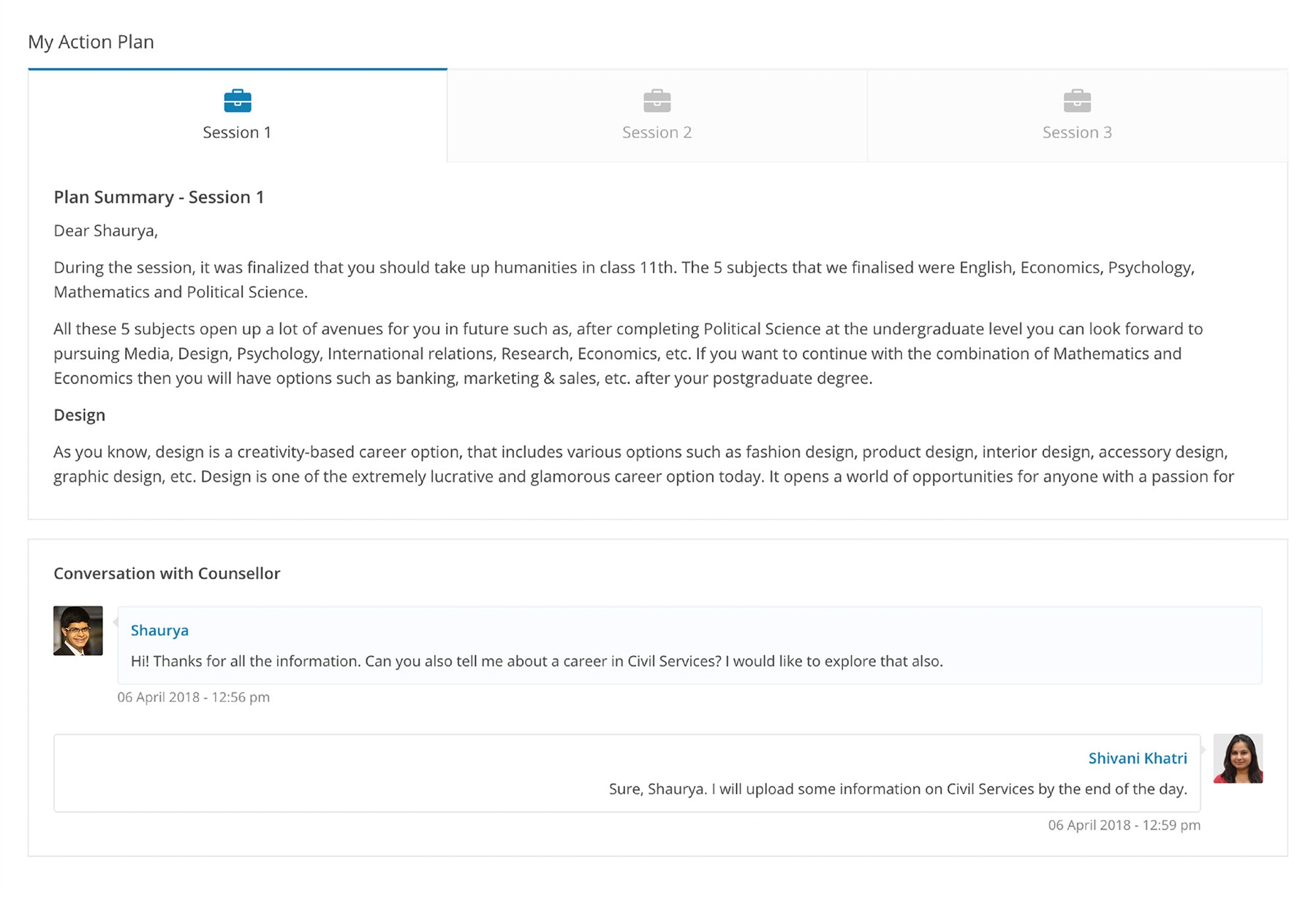Viewport: 1316px width, 898px height.
Task: Click the Dear Shaurya greeting line
Action: pos(106,231)
